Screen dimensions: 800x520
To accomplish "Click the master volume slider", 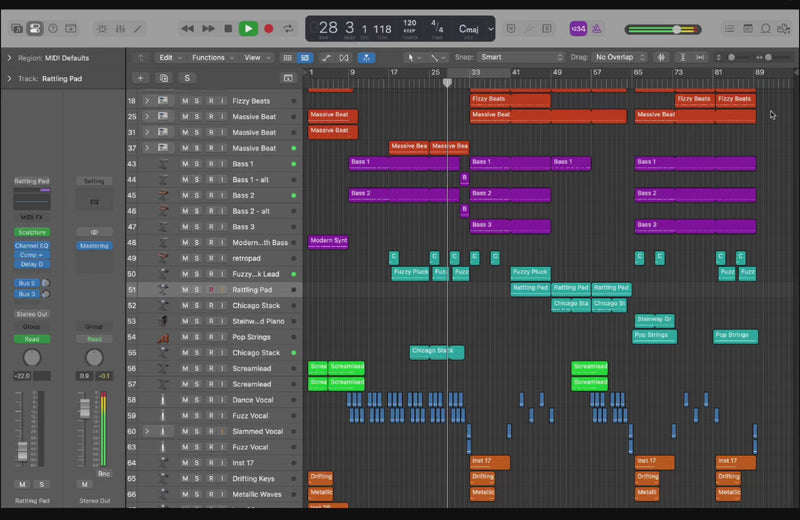I will 676,29.
